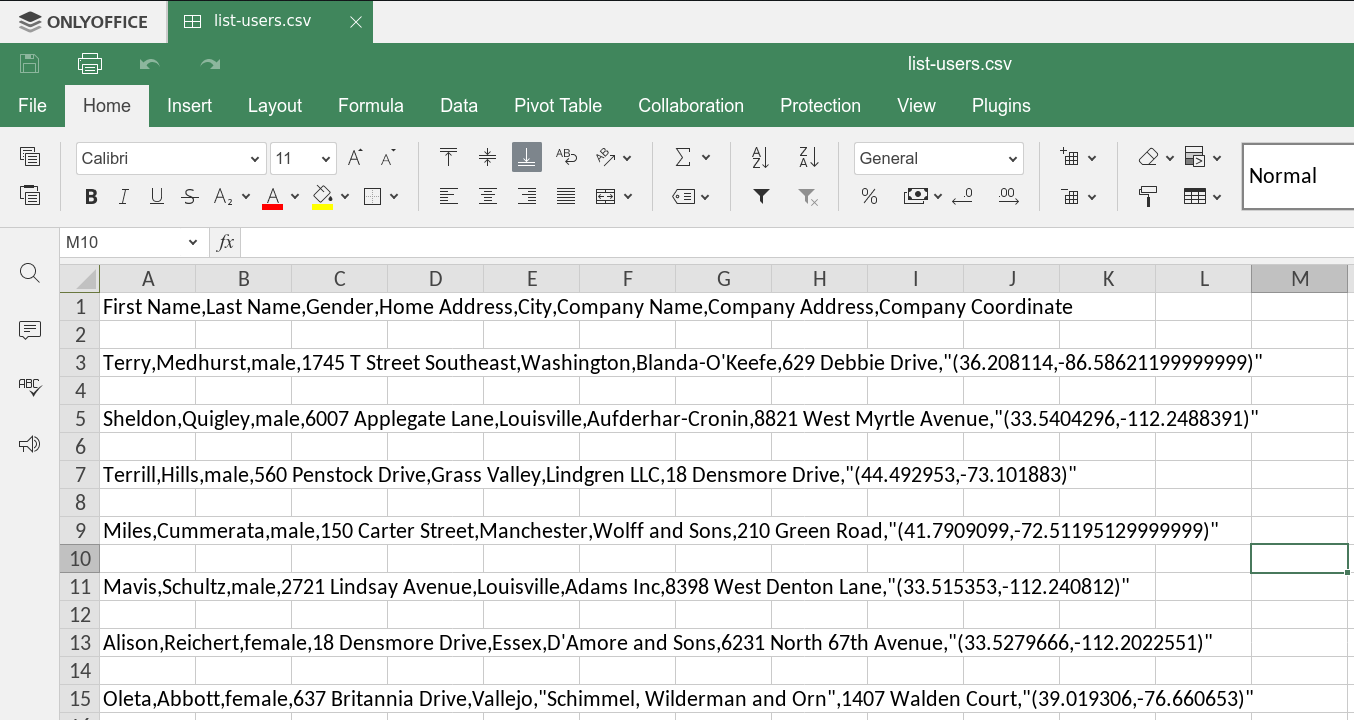The width and height of the screenshot is (1354, 720).
Task: Open the Comments panel icon
Action: click(x=30, y=330)
